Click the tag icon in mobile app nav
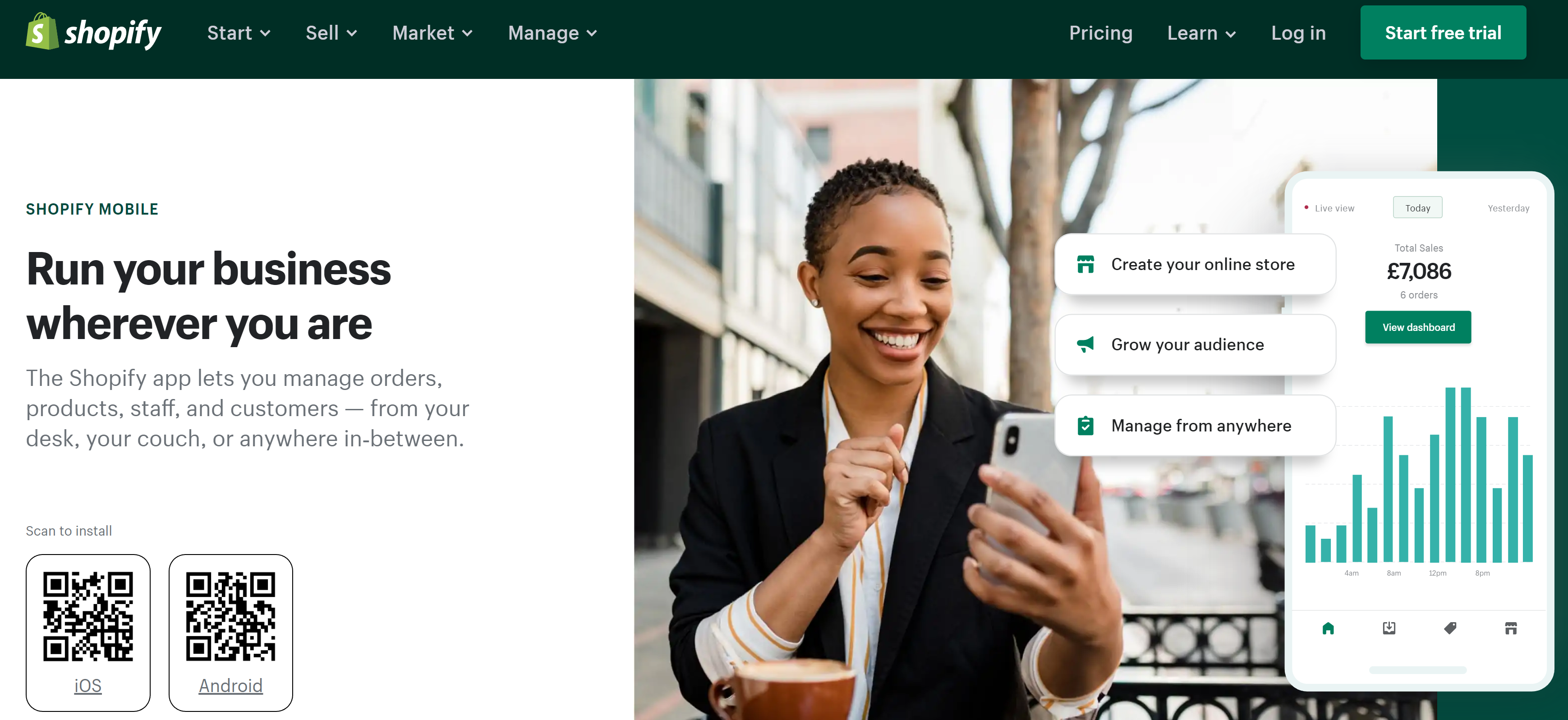This screenshot has width=1568, height=720. 1449,629
